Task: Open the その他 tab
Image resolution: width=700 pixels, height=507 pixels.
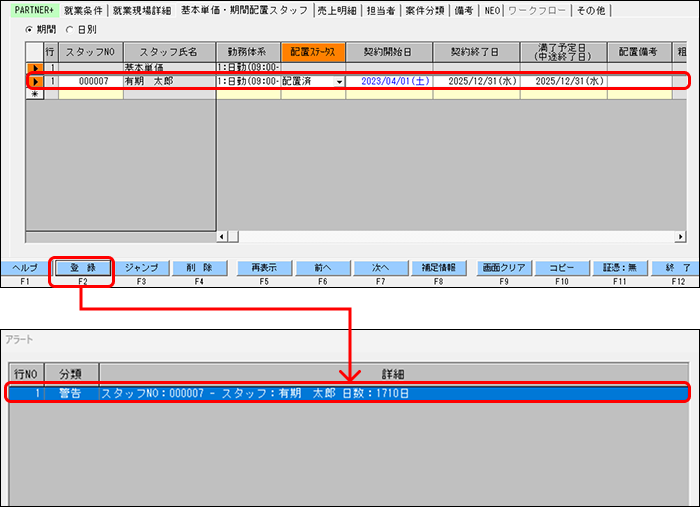Action: tap(591, 10)
